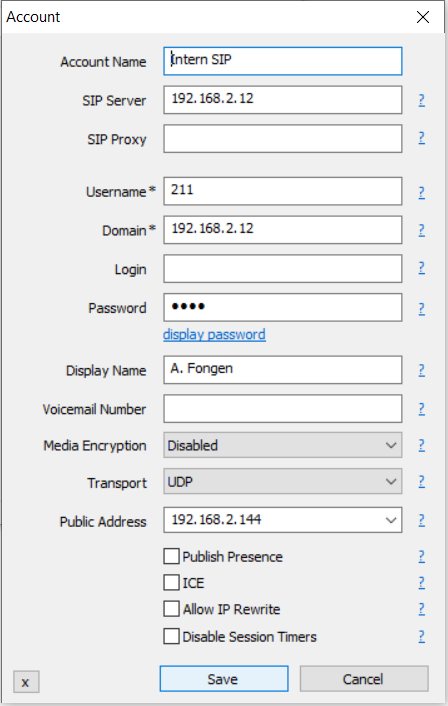Open help for Publish Presence

(x=421, y=557)
